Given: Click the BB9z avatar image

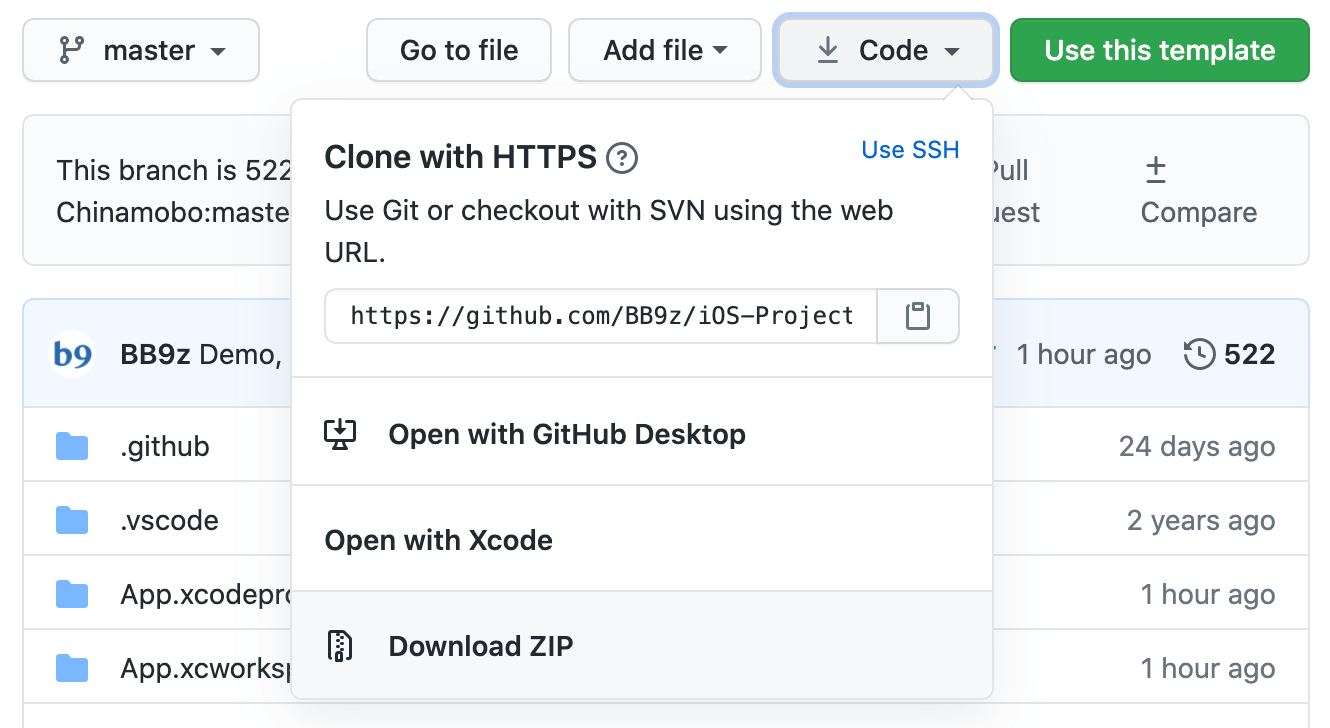Looking at the screenshot, I should [x=72, y=354].
